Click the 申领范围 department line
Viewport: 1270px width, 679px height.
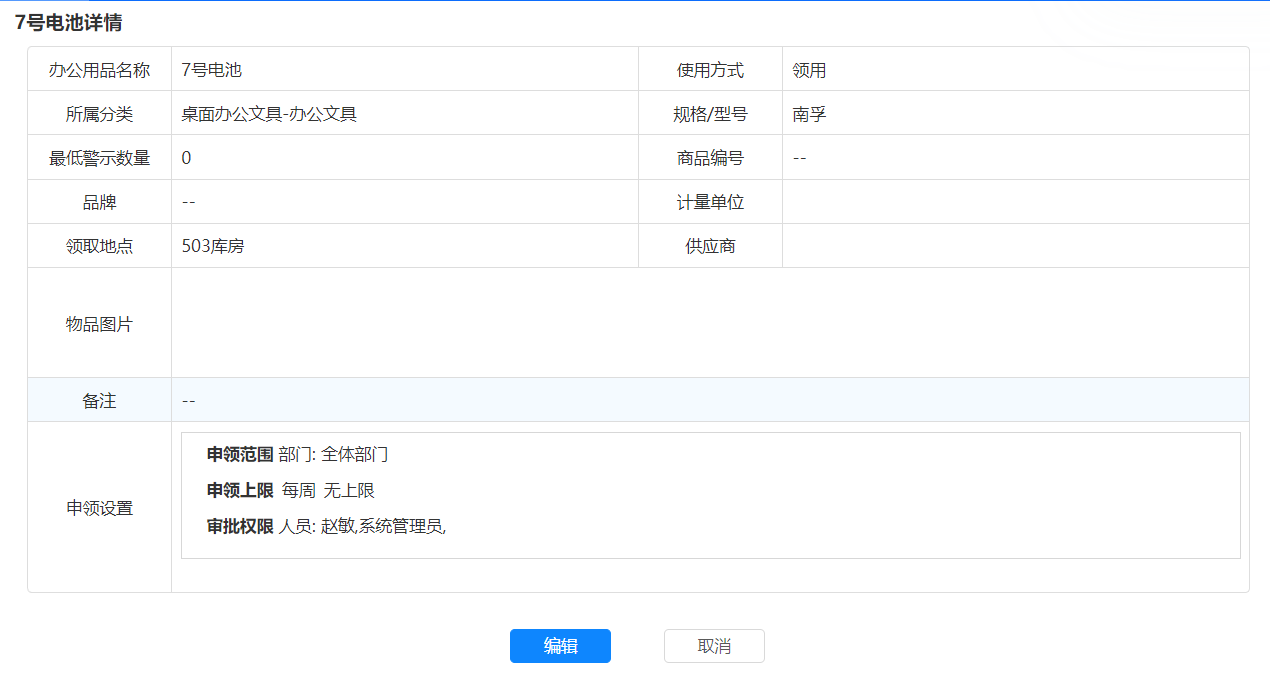tap(297, 454)
